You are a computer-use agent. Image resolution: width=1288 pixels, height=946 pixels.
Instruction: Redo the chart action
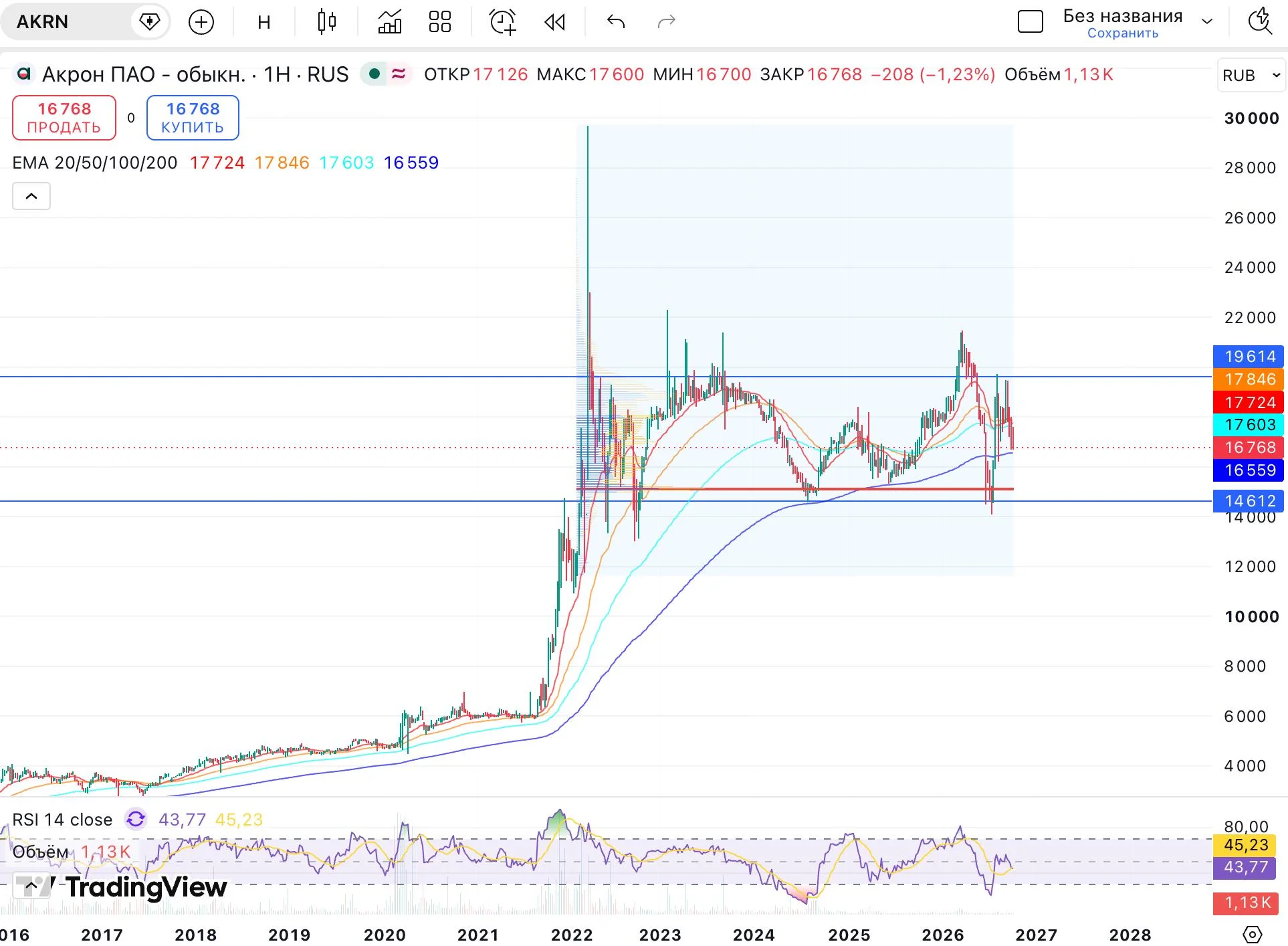[x=667, y=22]
